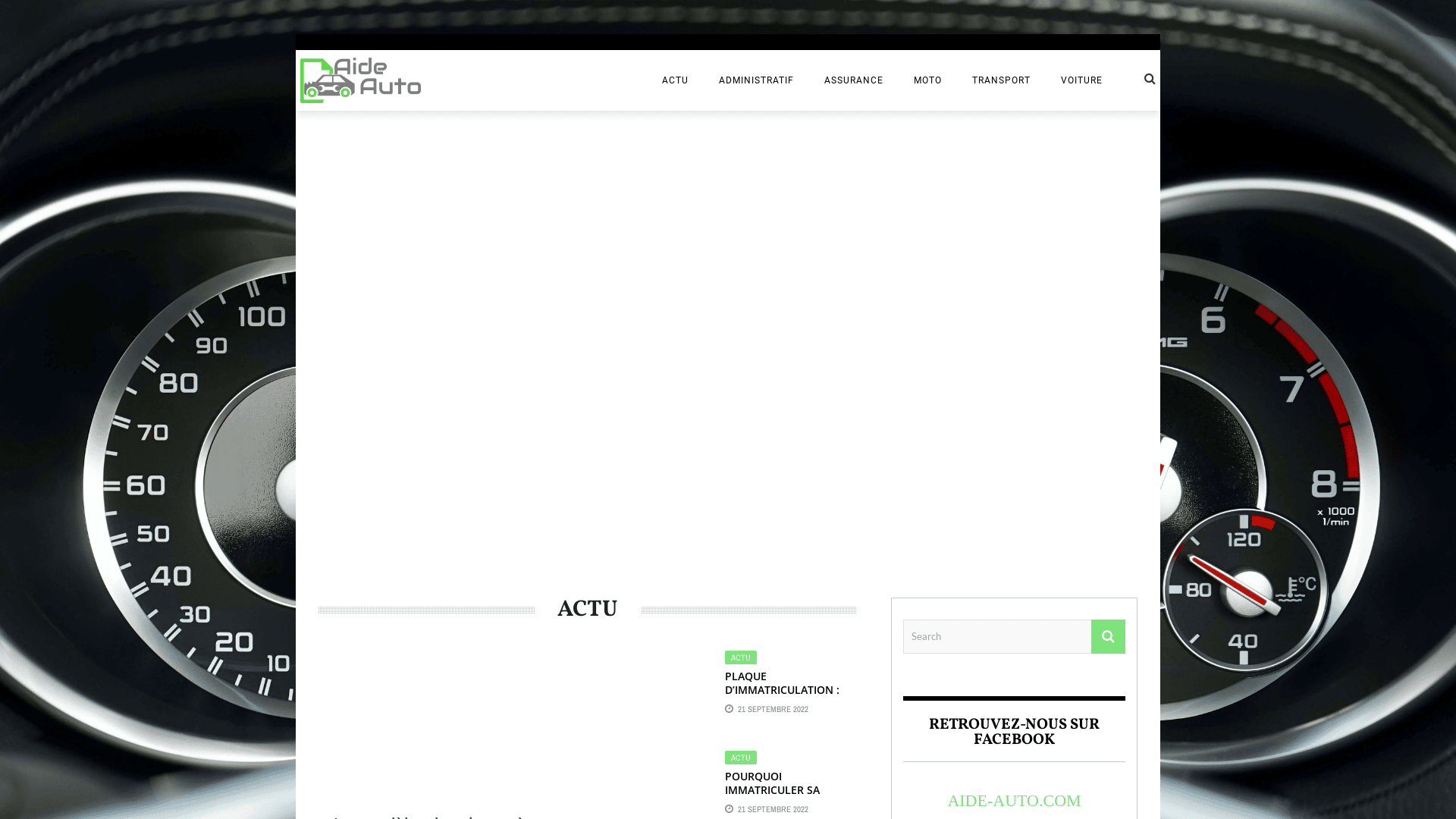Open search via header magnifier icon
The width and height of the screenshot is (1456, 819).
[1150, 79]
